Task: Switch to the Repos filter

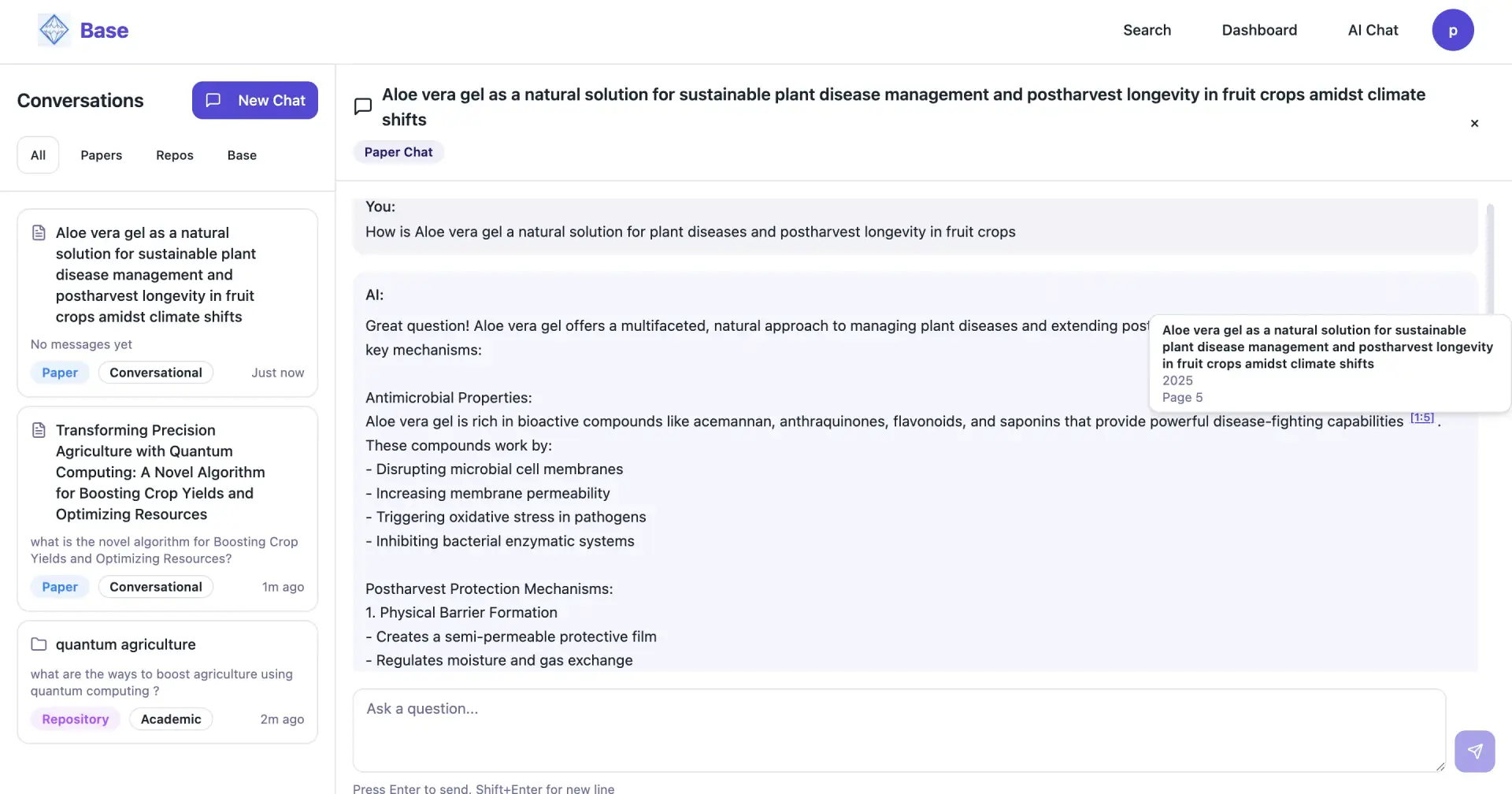Action: coord(174,155)
